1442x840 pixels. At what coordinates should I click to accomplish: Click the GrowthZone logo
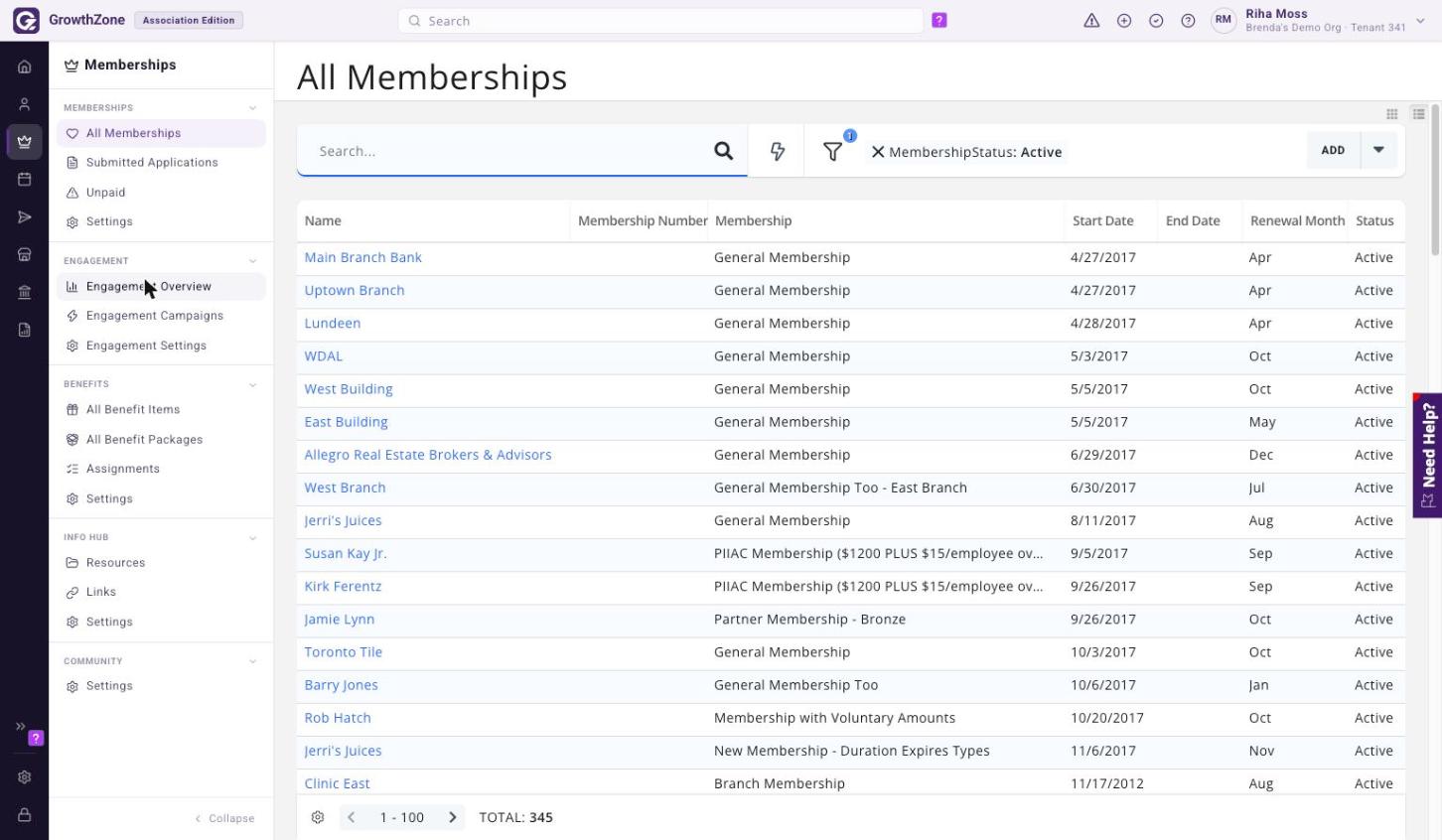(26, 20)
